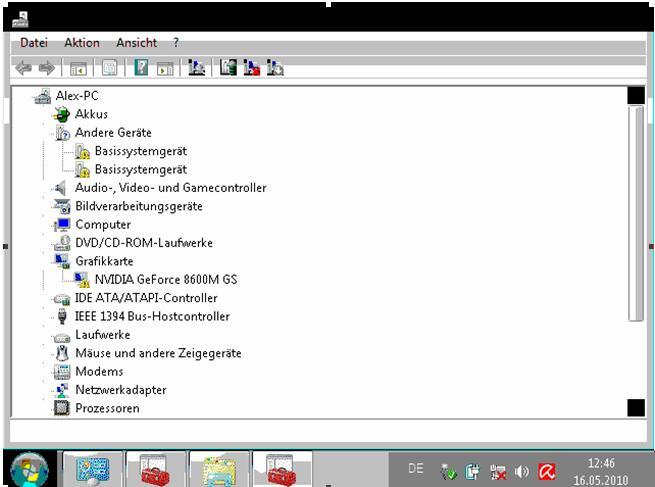Select the Alex-PC root node
Image resolution: width=655 pixels, height=487 pixels.
pyautogui.click(x=77, y=96)
